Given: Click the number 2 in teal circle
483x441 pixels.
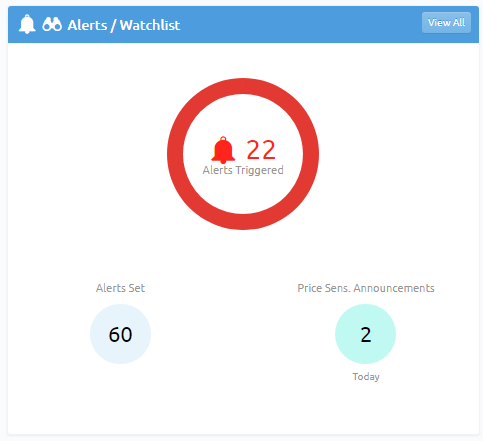Looking at the screenshot, I should (366, 334).
